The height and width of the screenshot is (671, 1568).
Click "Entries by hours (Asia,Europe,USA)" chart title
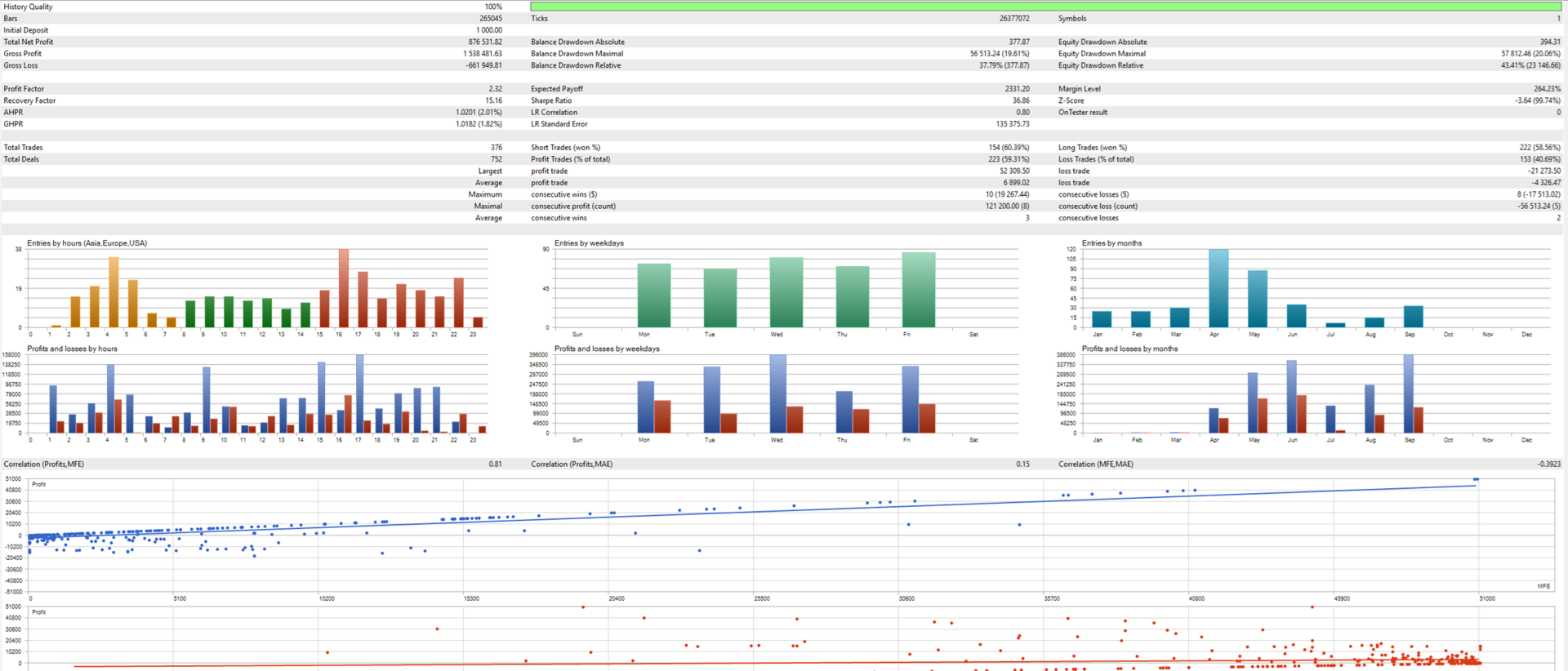[87, 243]
